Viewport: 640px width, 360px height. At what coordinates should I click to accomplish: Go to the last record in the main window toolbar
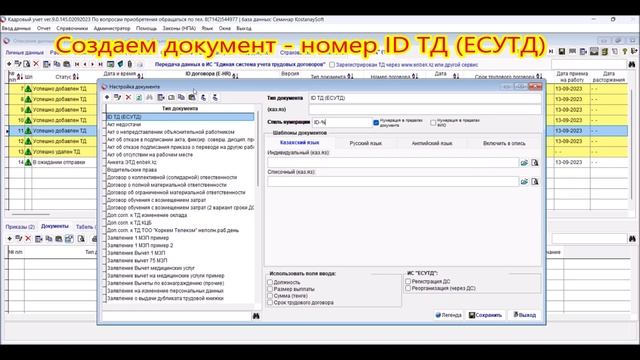(100, 64)
